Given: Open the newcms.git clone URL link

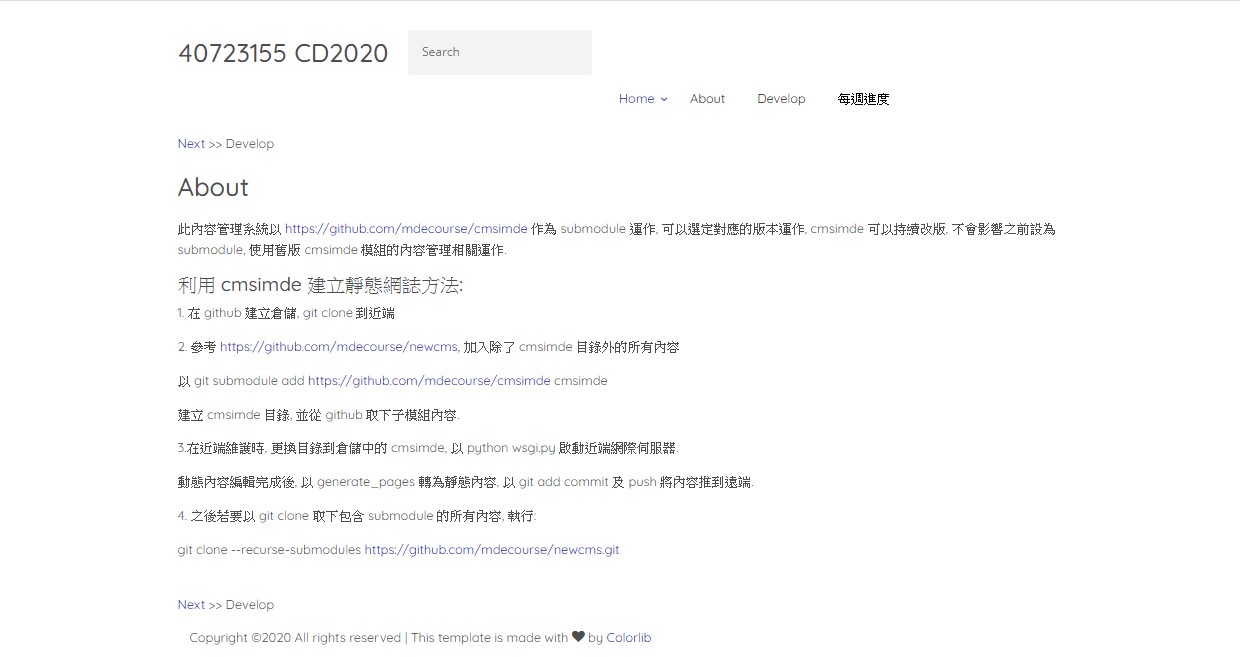Looking at the screenshot, I should click(491, 550).
